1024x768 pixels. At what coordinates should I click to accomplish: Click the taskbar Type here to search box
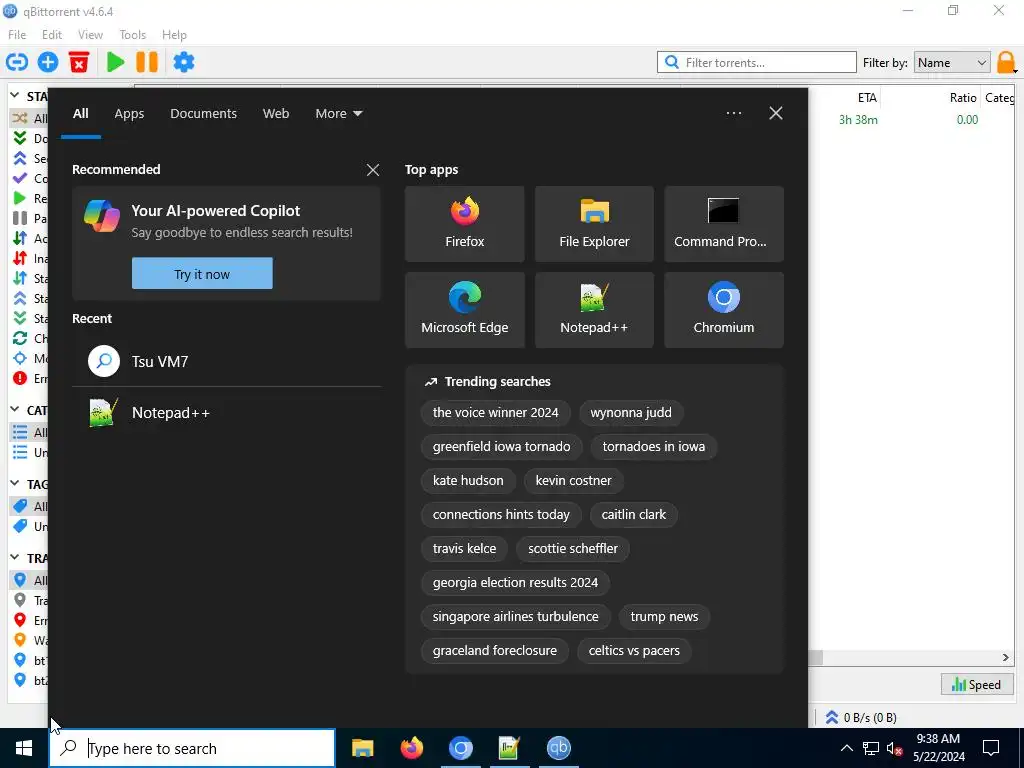click(192, 748)
